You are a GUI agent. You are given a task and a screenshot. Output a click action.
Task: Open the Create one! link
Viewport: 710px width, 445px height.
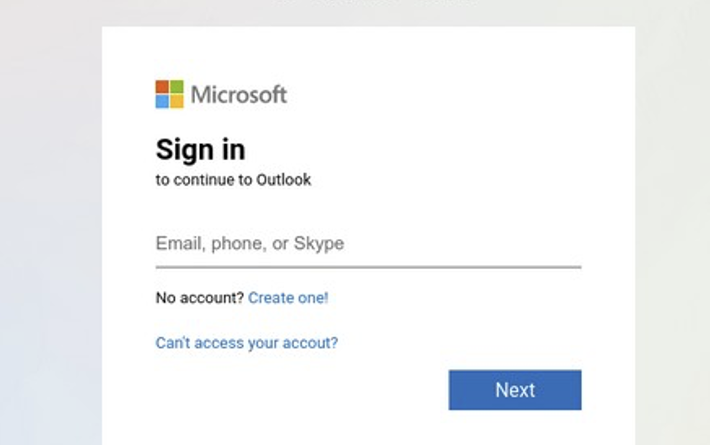point(288,298)
